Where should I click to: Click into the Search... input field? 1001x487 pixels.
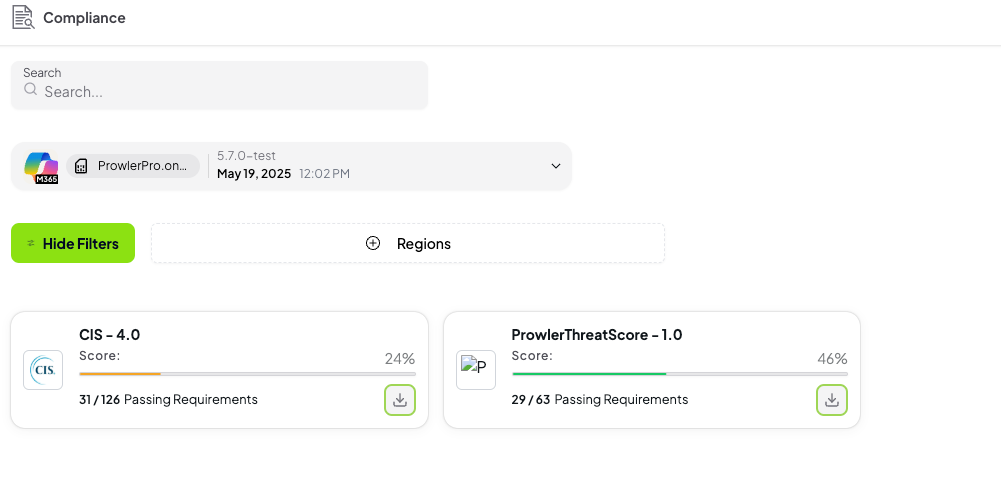pyautogui.click(x=219, y=85)
